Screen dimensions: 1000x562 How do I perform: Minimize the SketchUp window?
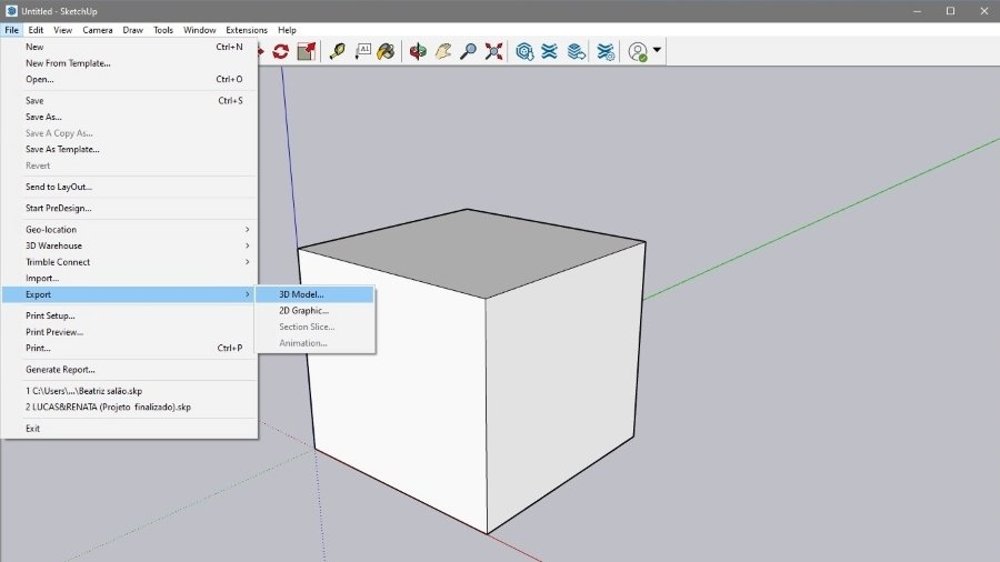pyautogui.click(x=917, y=11)
